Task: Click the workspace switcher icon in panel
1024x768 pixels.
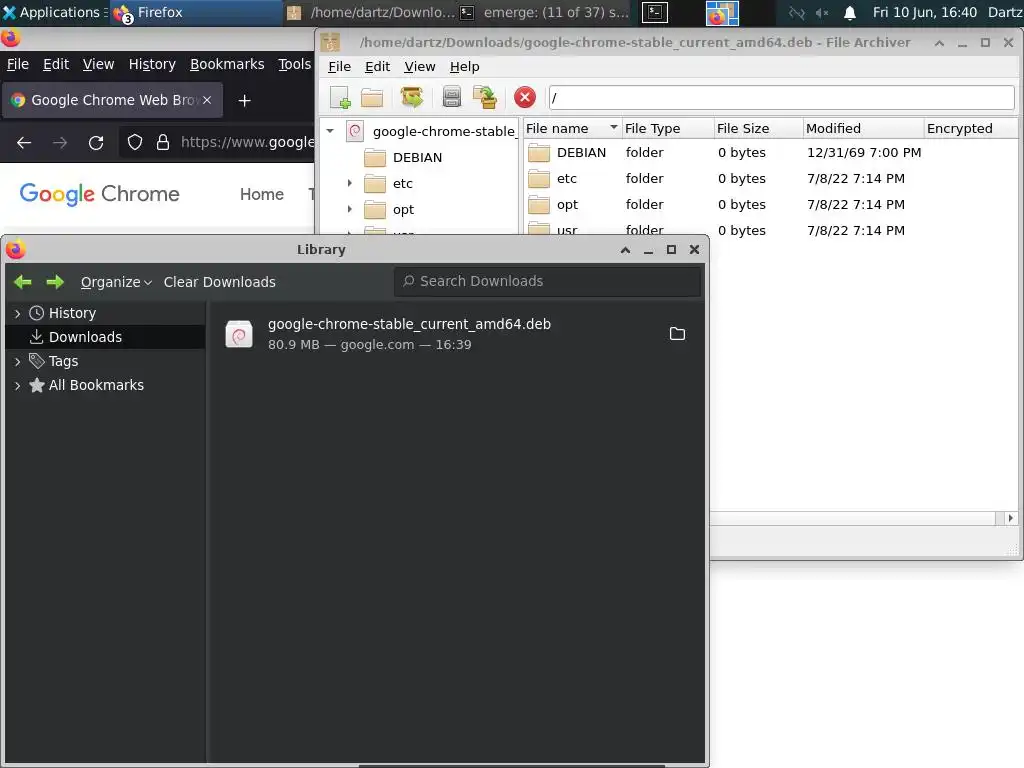Action: pyautogui.click(x=722, y=13)
